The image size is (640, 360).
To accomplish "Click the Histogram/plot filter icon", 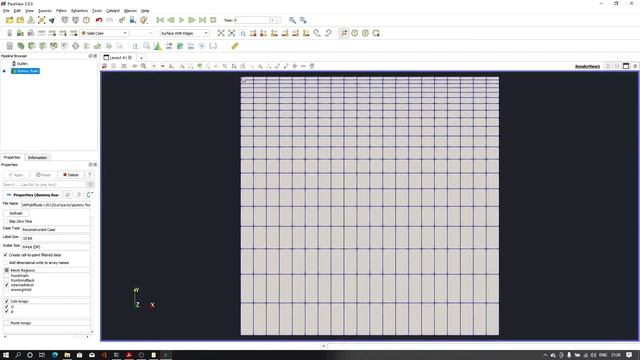I will coord(158,46).
